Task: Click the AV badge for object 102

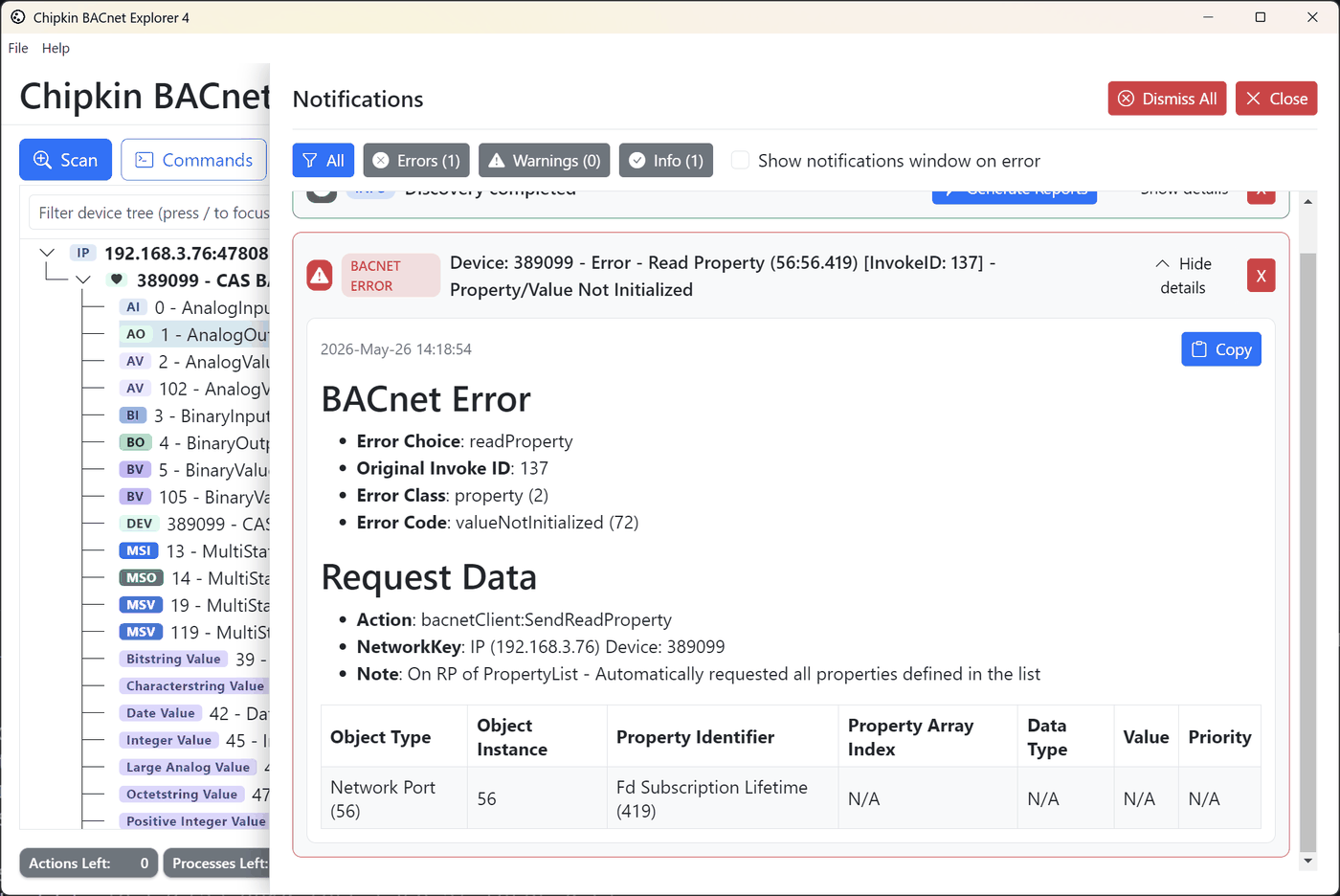Action: pos(135,388)
